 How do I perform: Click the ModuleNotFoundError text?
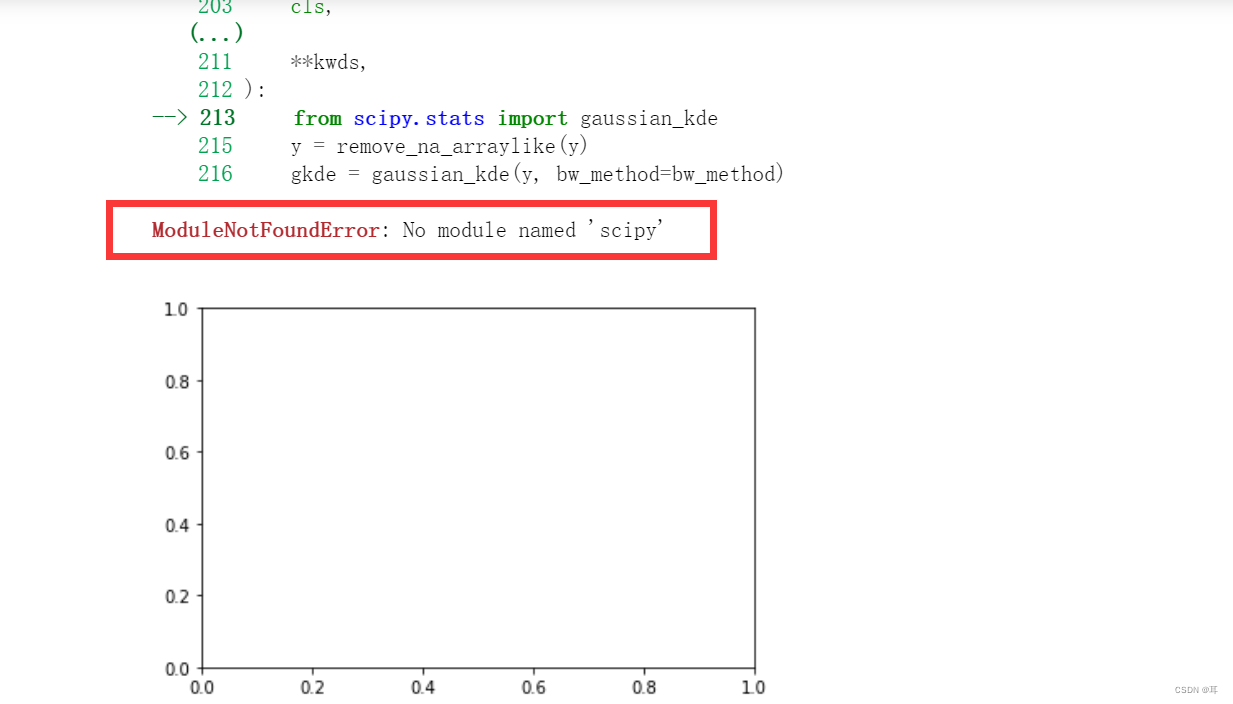pyautogui.click(x=262, y=229)
